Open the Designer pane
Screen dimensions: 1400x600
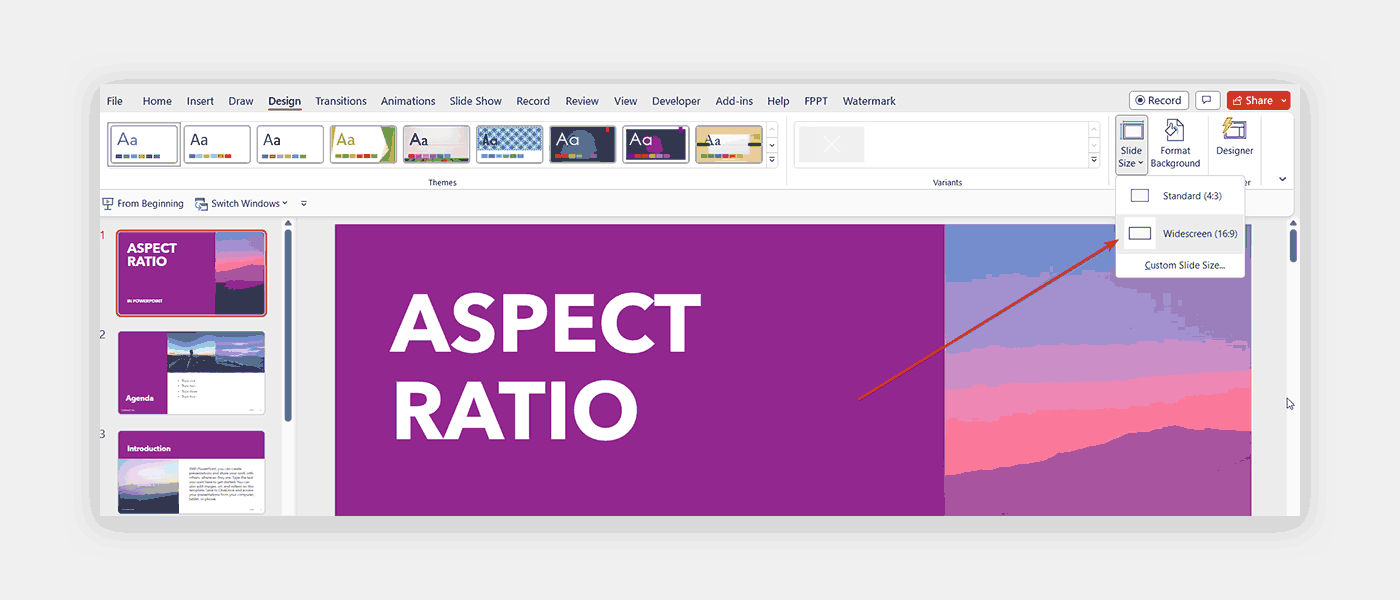coord(1234,138)
